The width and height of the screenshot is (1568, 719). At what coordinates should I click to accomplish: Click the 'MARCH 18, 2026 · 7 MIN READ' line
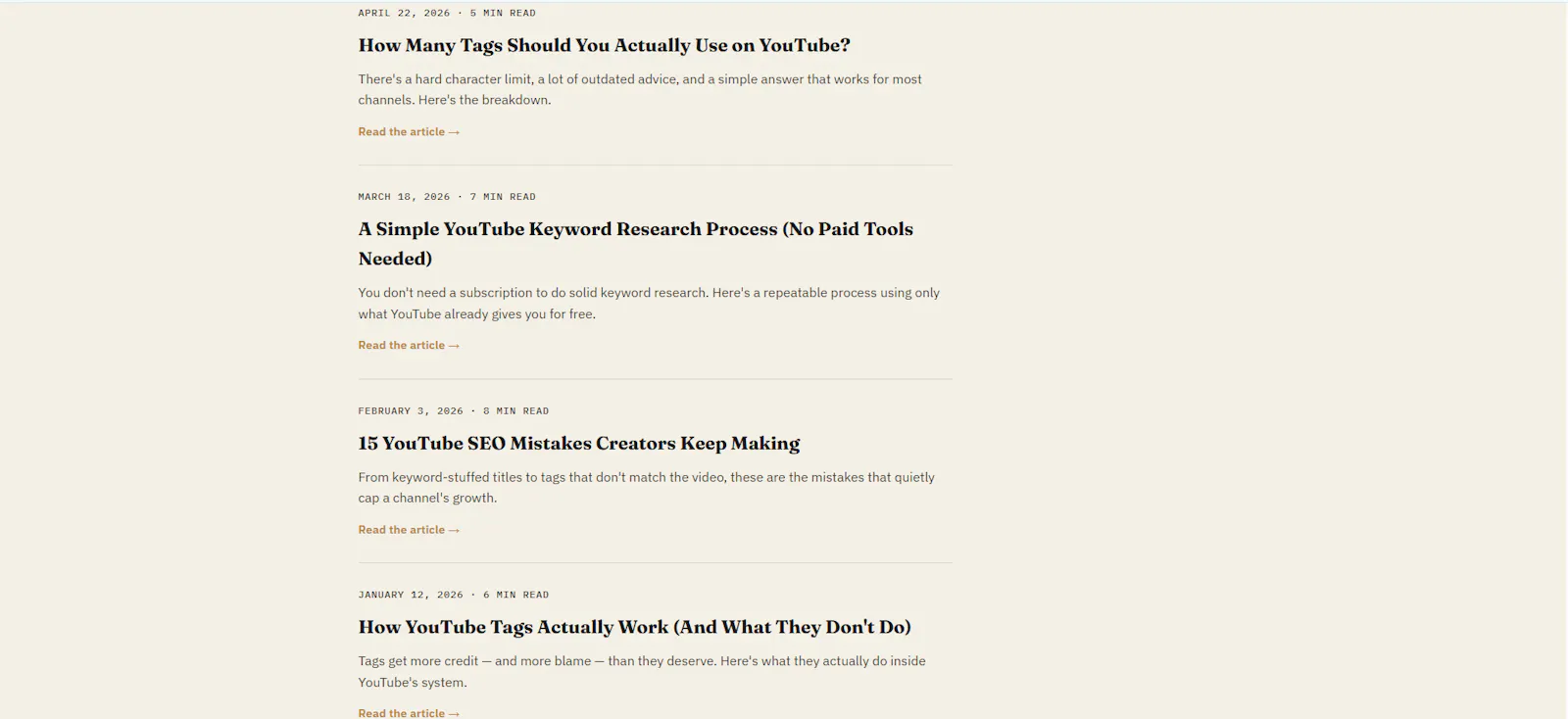(447, 197)
